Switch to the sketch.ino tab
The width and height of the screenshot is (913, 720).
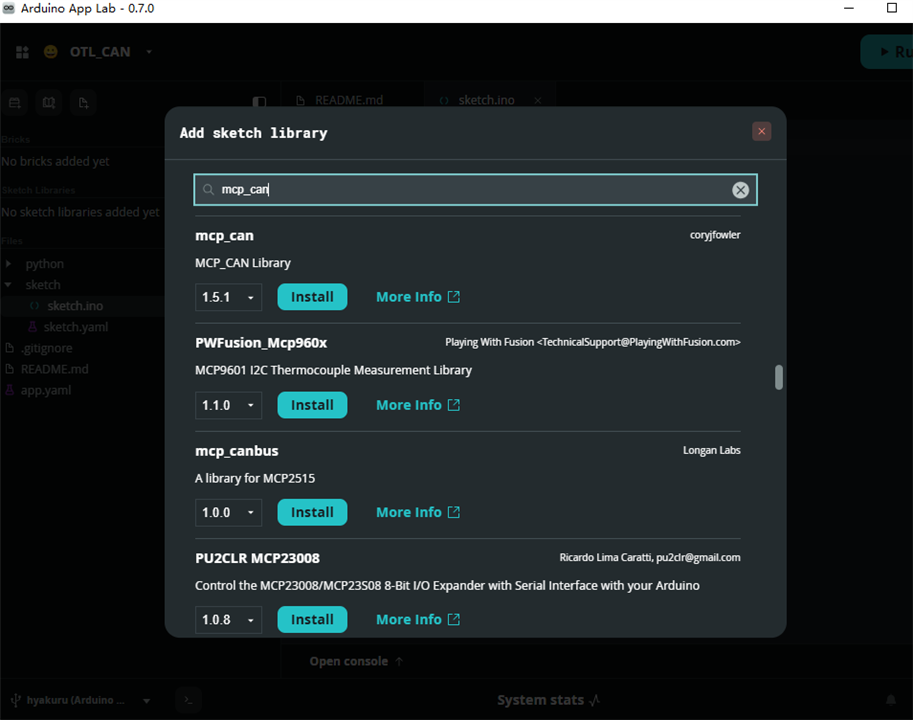click(486, 100)
